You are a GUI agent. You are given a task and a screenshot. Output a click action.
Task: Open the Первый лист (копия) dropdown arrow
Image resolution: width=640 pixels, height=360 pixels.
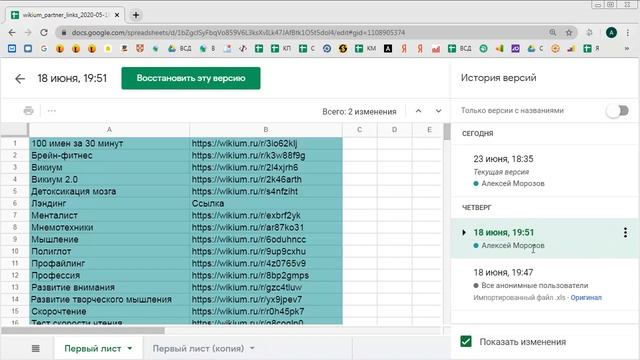tap(252, 349)
